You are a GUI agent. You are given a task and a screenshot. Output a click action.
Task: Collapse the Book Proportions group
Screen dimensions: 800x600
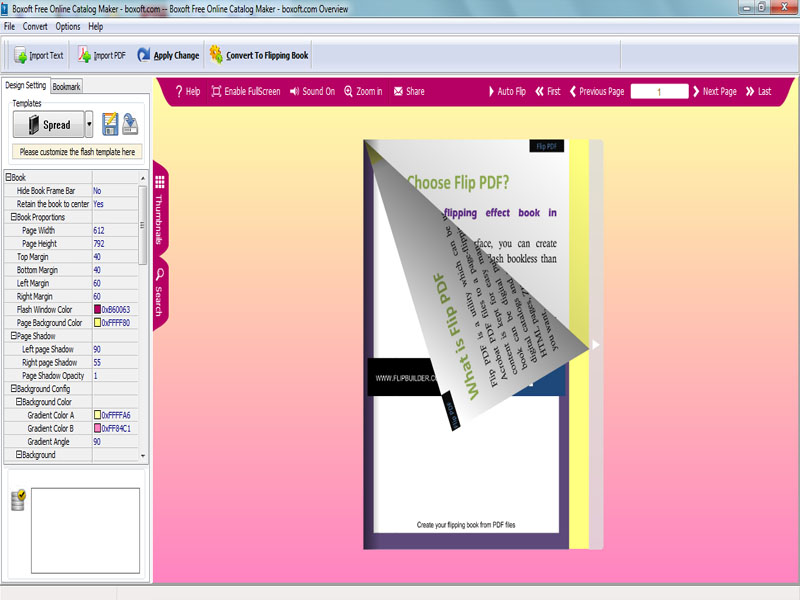coord(14,217)
